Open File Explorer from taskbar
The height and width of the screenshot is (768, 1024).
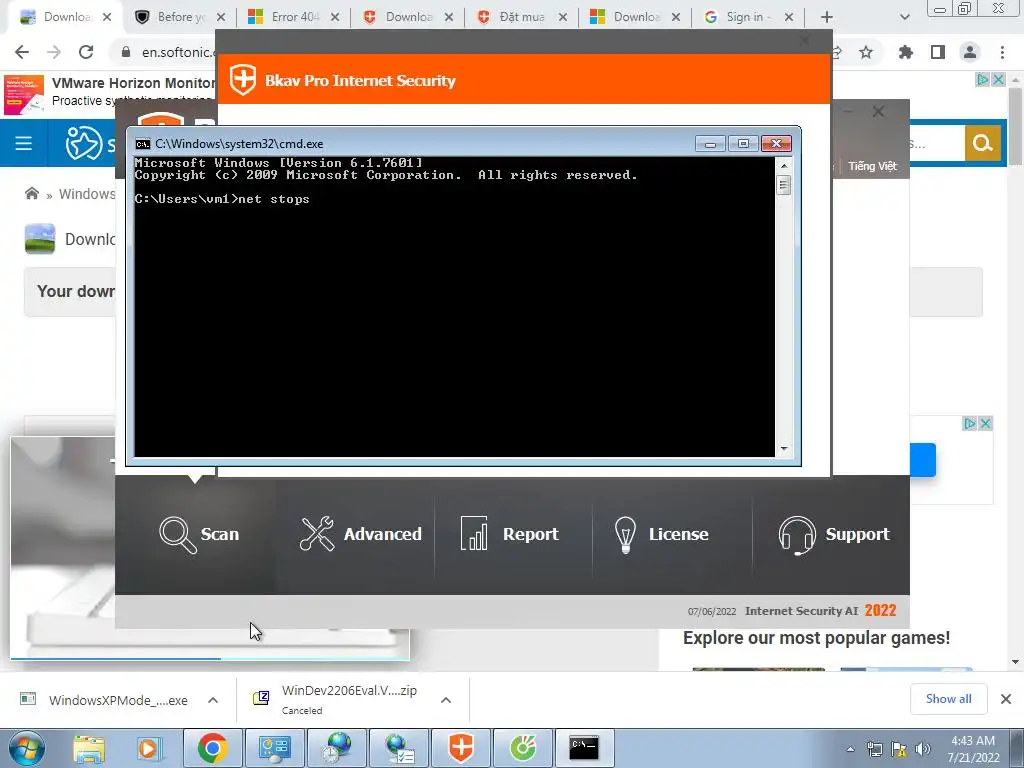[x=89, y=748]
